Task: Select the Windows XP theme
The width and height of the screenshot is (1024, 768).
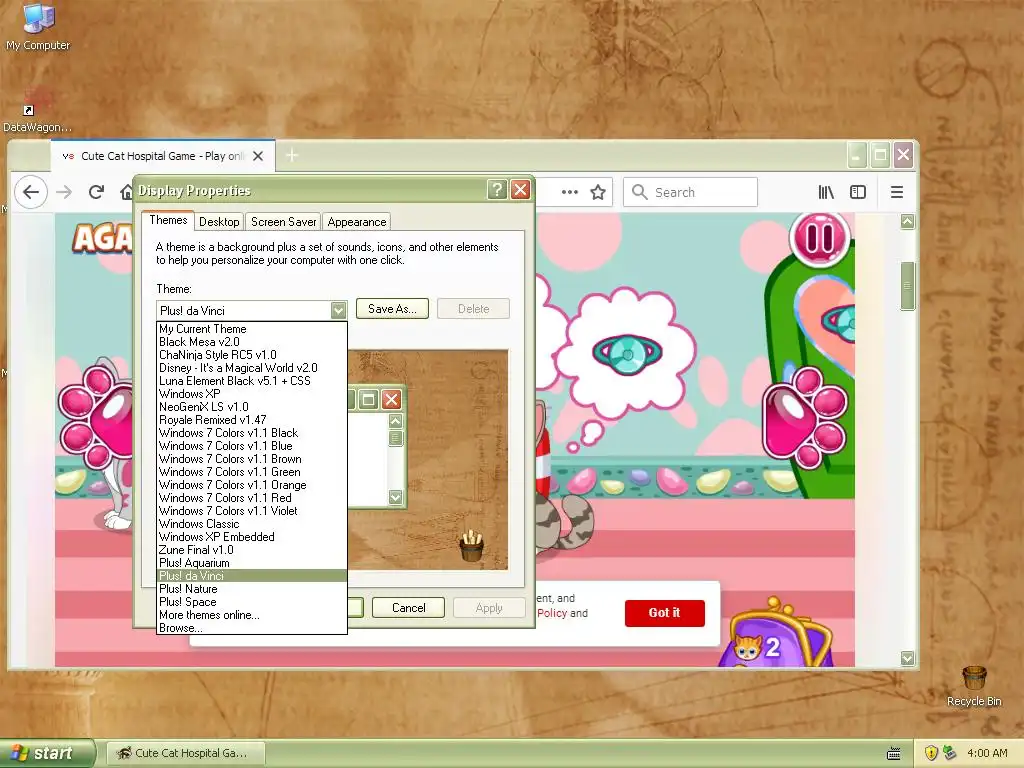Action: [x=252, y=394]
